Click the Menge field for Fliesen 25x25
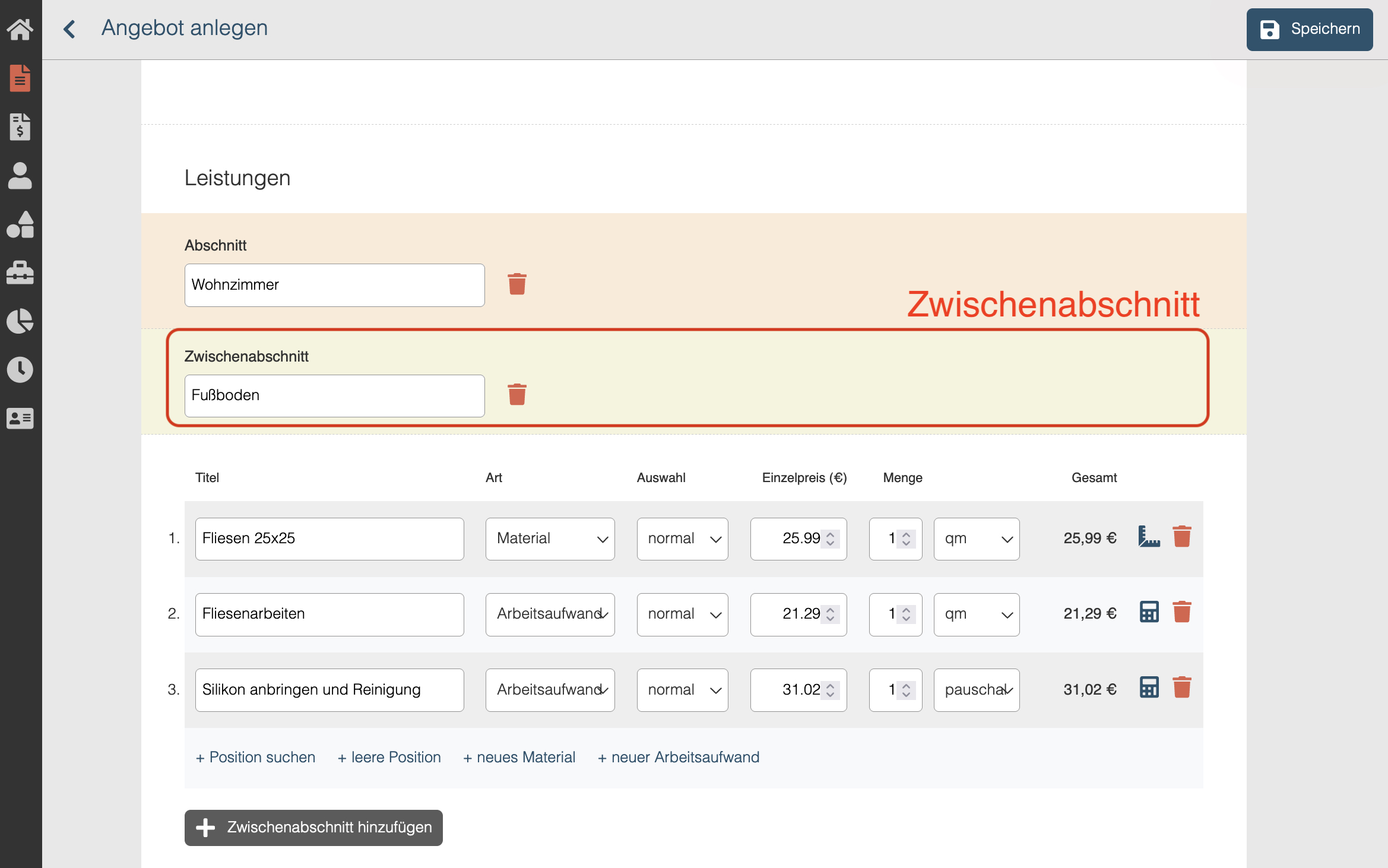This screenshot has height=868, width=1388. pyautogui.click(x=895, y=538)
